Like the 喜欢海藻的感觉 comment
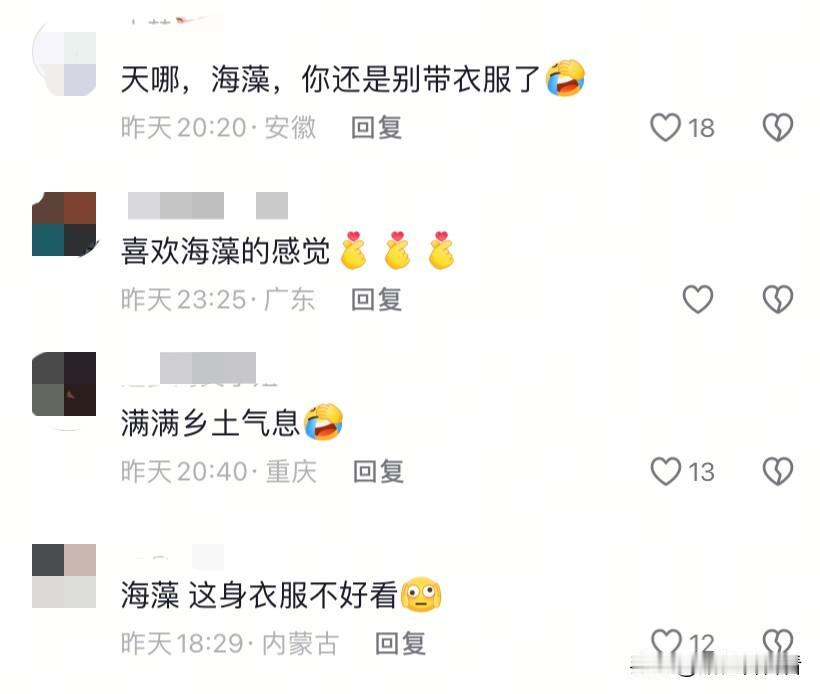The image size is (820, 694). tap(698, 299)
